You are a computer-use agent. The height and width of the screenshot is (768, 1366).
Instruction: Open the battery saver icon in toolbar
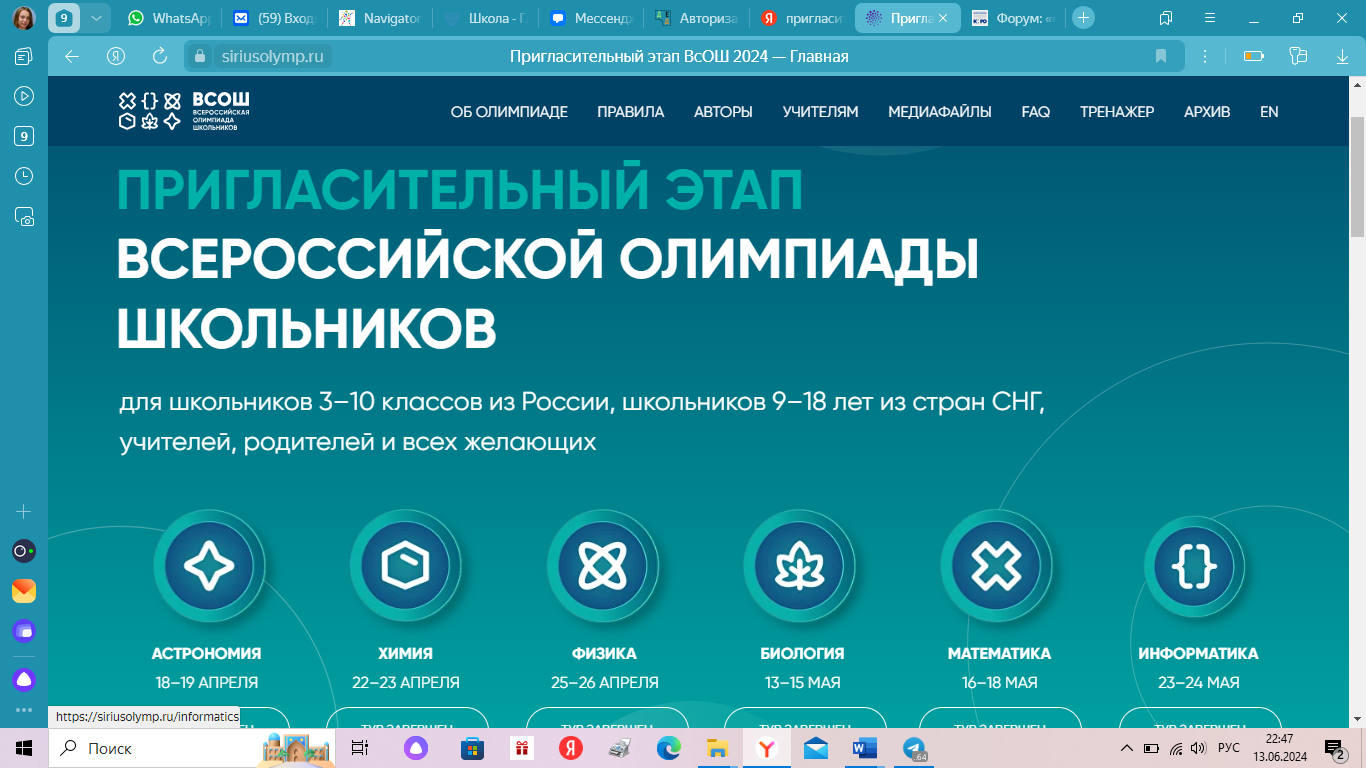(1253, 56)
